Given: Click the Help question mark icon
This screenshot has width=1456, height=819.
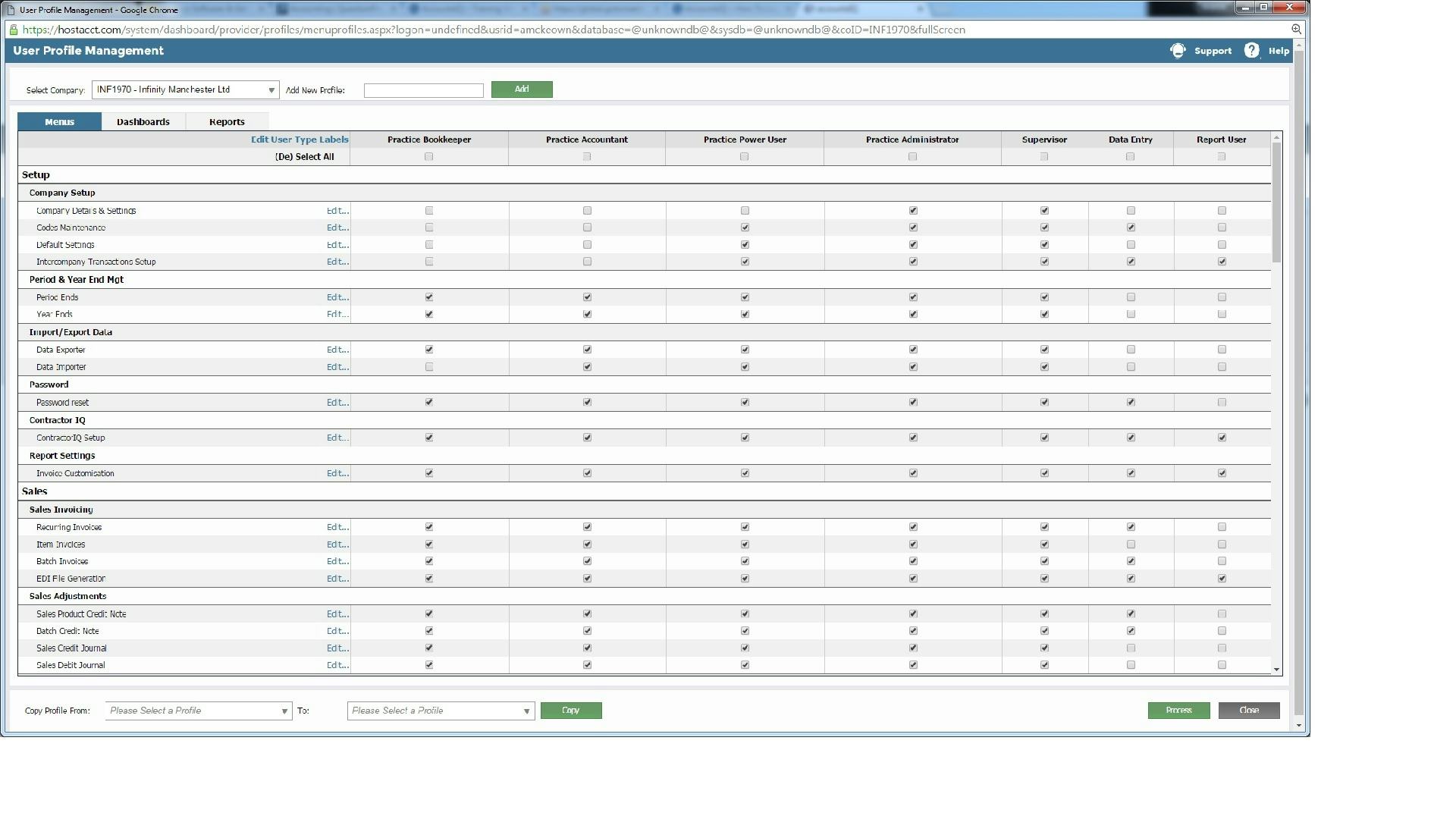Looking at the screenshot, I should (x=1251, y=51).
